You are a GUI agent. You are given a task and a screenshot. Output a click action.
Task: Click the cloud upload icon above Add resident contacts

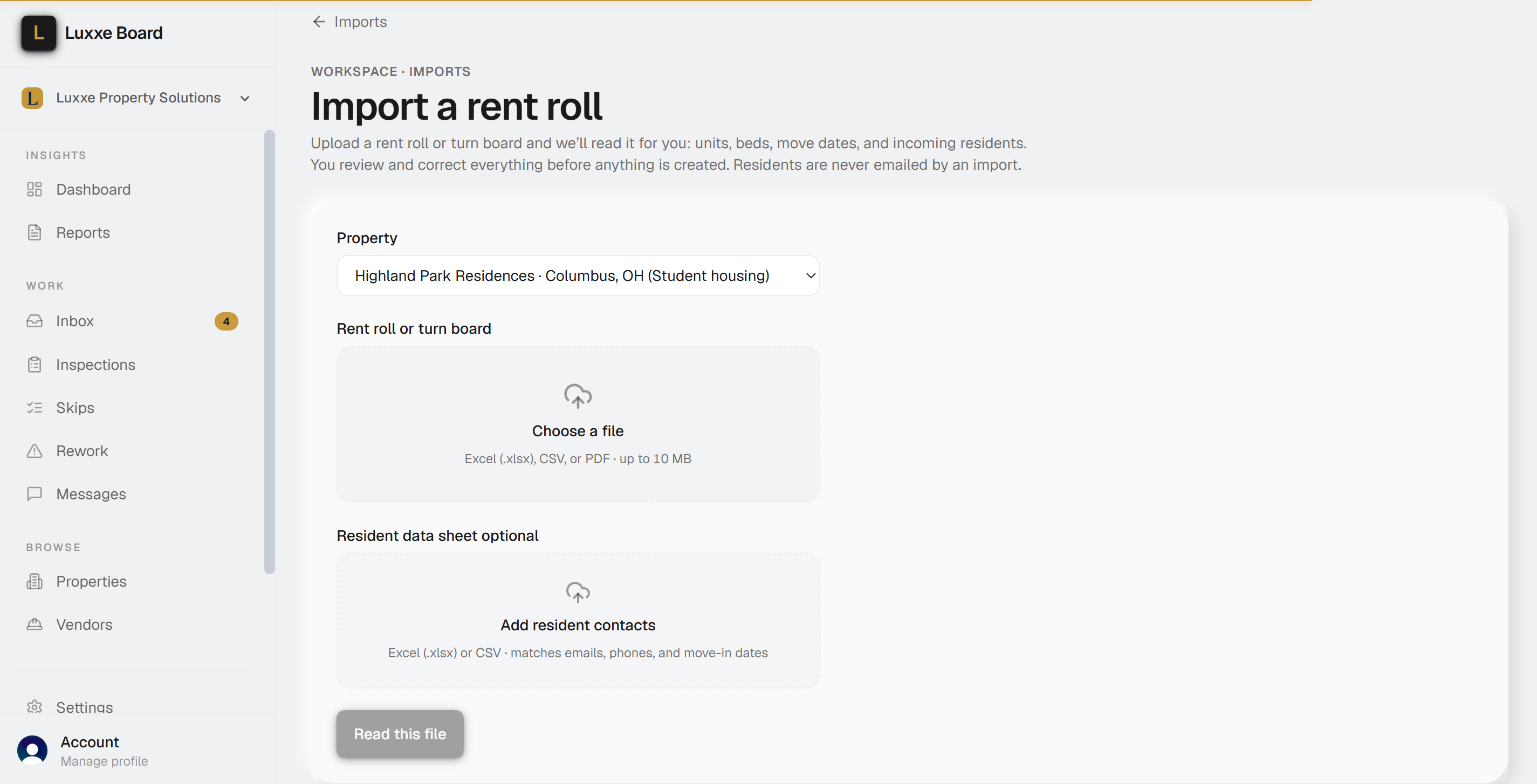click(x=578, y=592)
